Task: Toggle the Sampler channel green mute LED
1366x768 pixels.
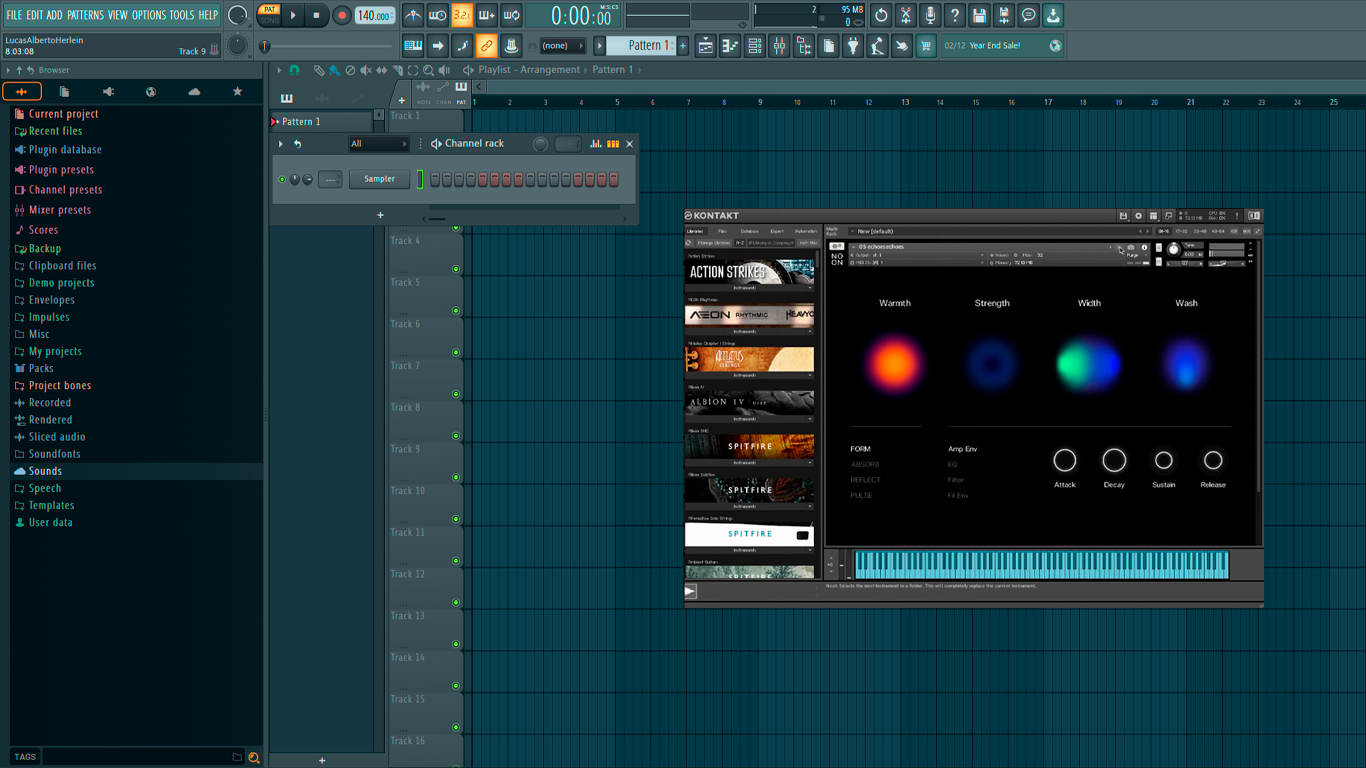Action: pos(282,179)
